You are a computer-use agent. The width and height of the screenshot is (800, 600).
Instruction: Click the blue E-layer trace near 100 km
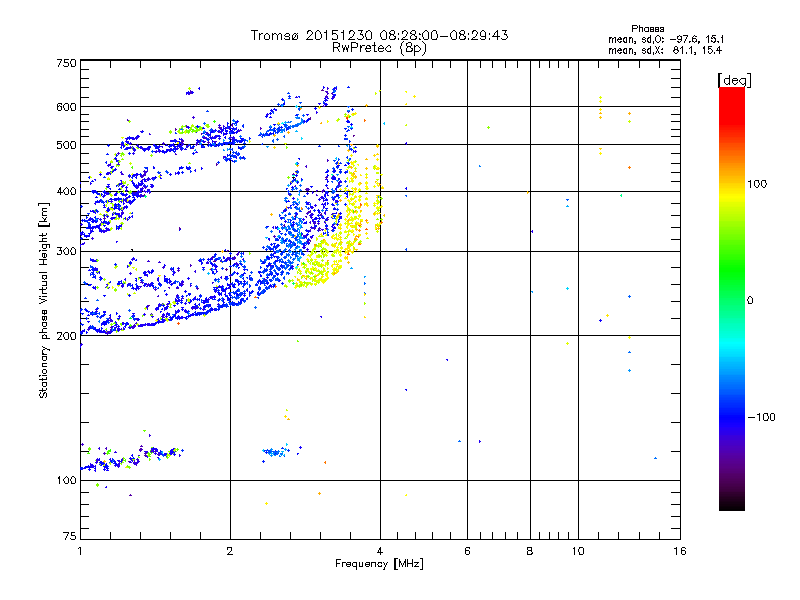132,458
